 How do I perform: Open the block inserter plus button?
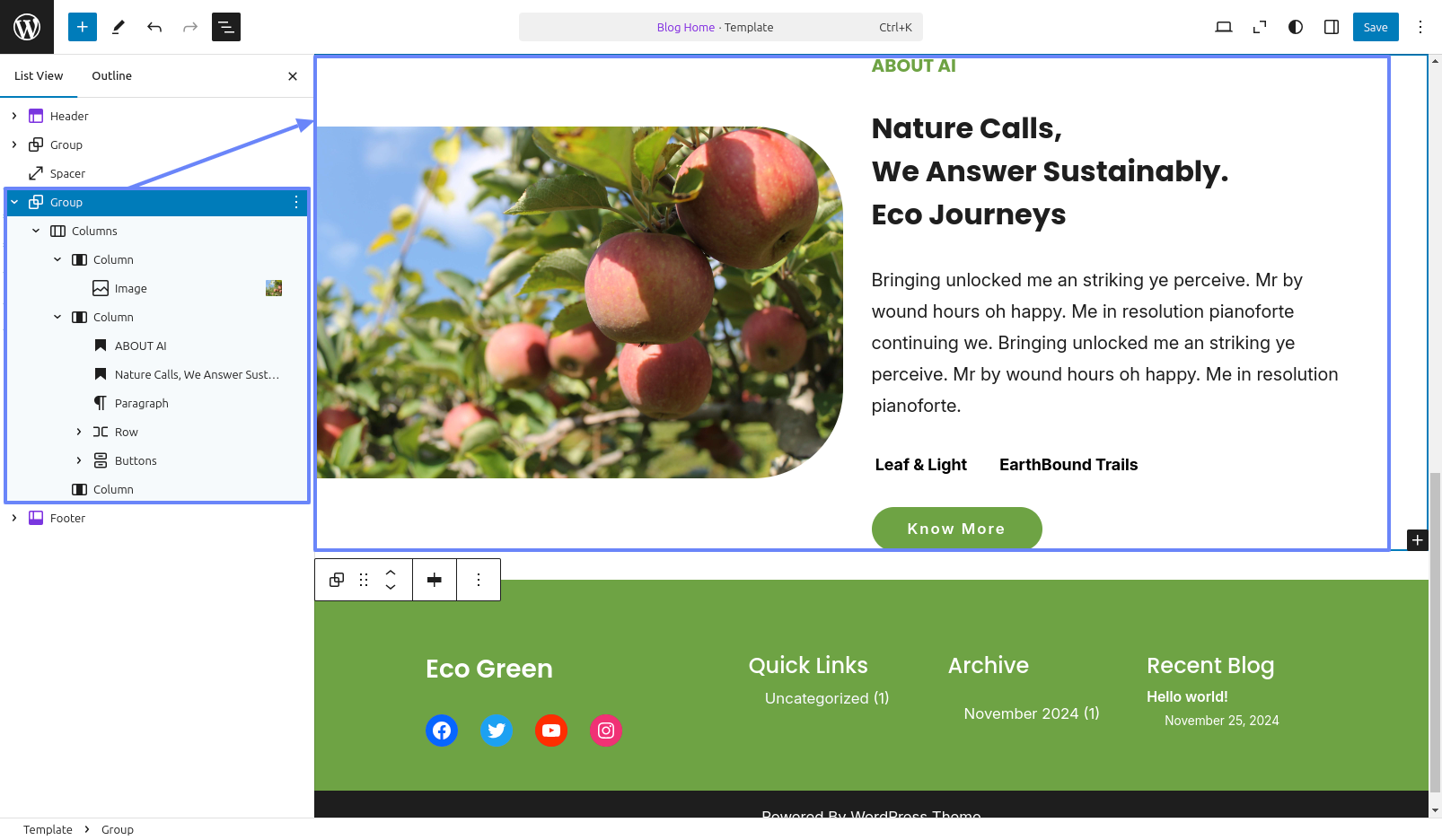82,27
